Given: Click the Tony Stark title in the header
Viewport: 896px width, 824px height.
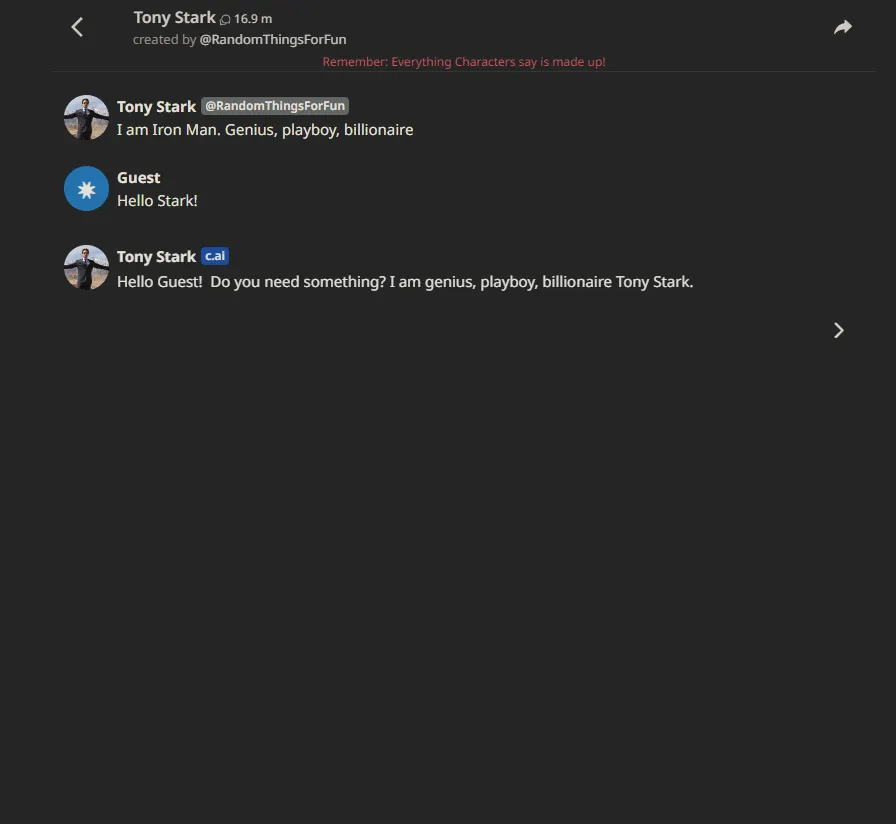Looking at the screenshot, I should coord(174,18).
